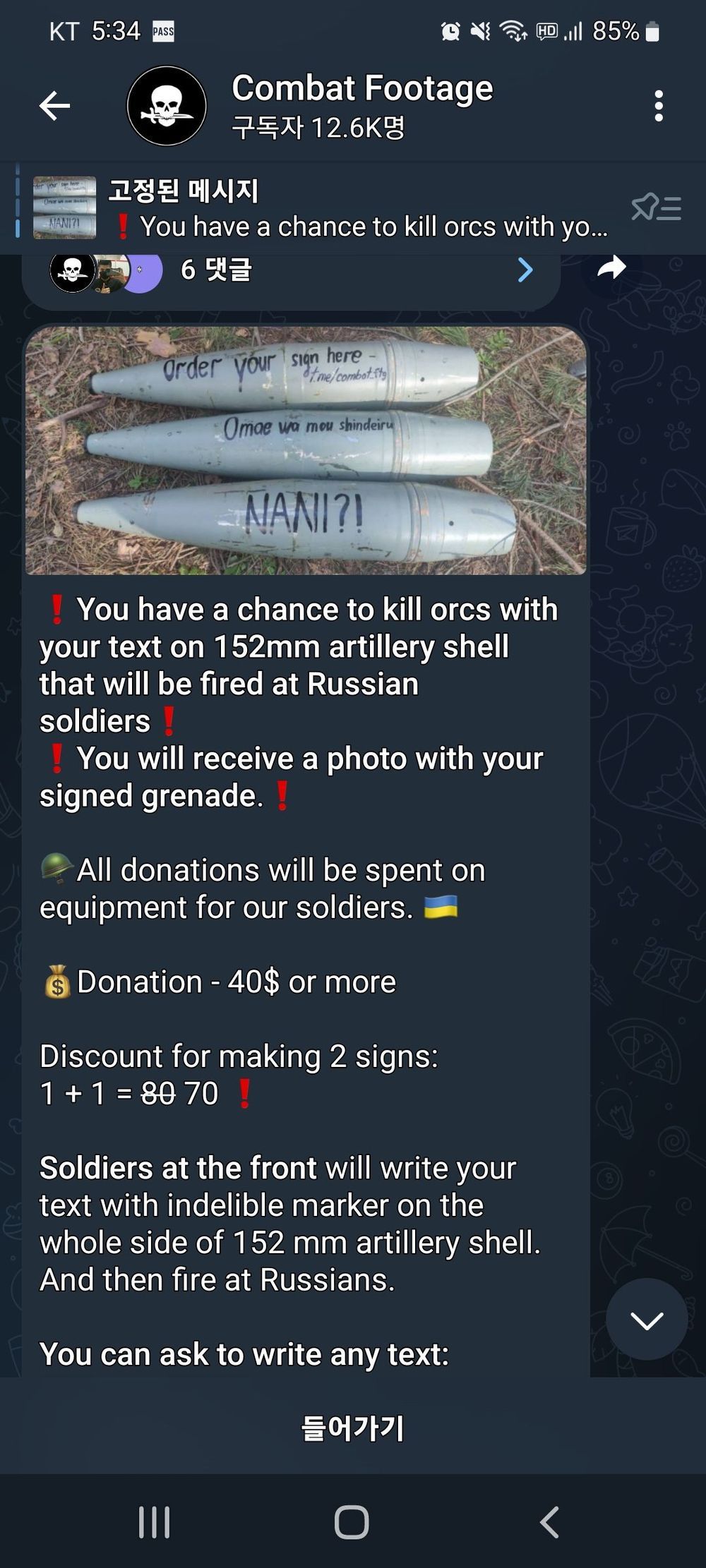The height and width of the screenshot is (1568, 706).
Task: Tap the commenter avatars cluster
Action: click(106, 271)
